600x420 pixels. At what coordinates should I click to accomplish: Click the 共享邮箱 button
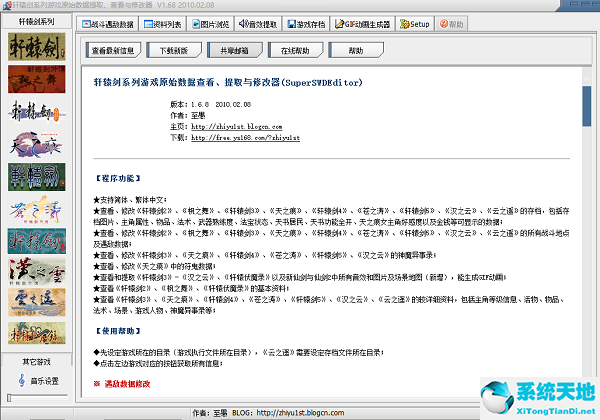click(x=235, y=50)
